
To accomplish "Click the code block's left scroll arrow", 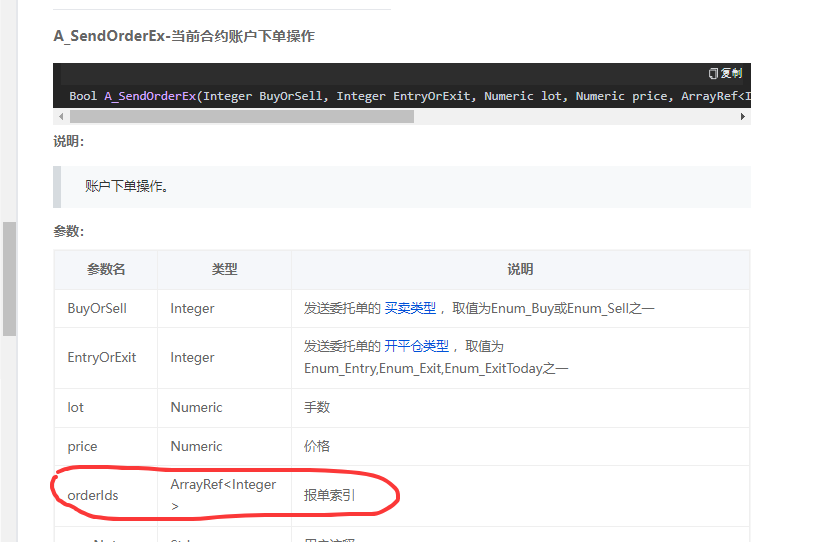I will [61, 116].
